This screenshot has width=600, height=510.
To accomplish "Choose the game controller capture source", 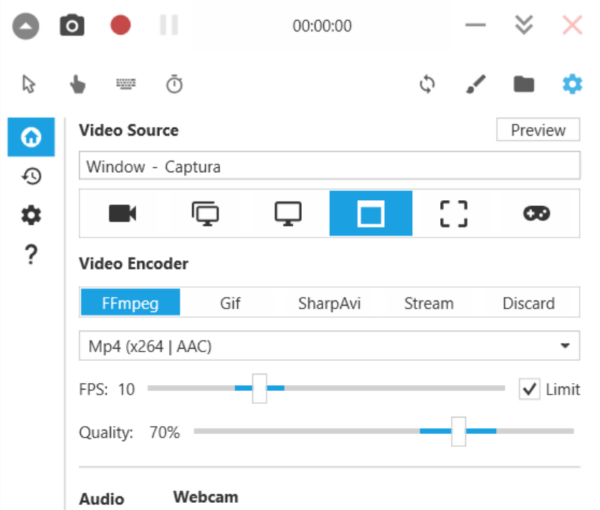I will (x=537, y=213).
